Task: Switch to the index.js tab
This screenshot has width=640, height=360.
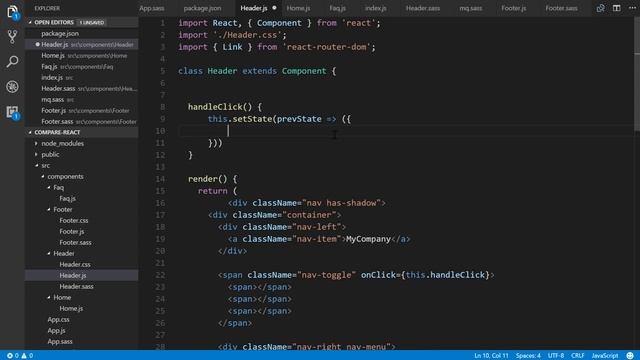Action: [x=376, y=8]
